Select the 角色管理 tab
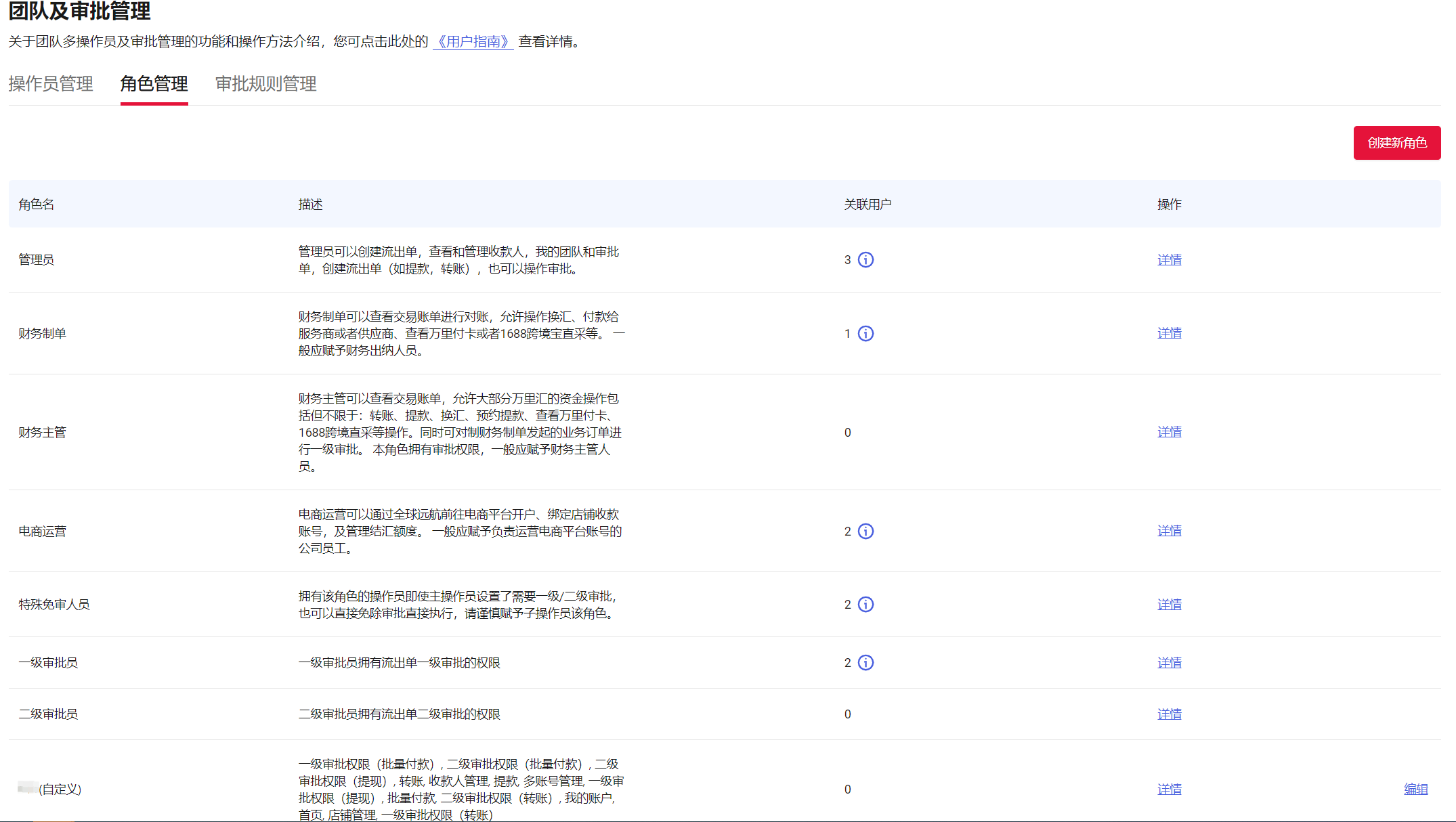This screenshot has width=1456, height=822. click(x=154, y=84)
